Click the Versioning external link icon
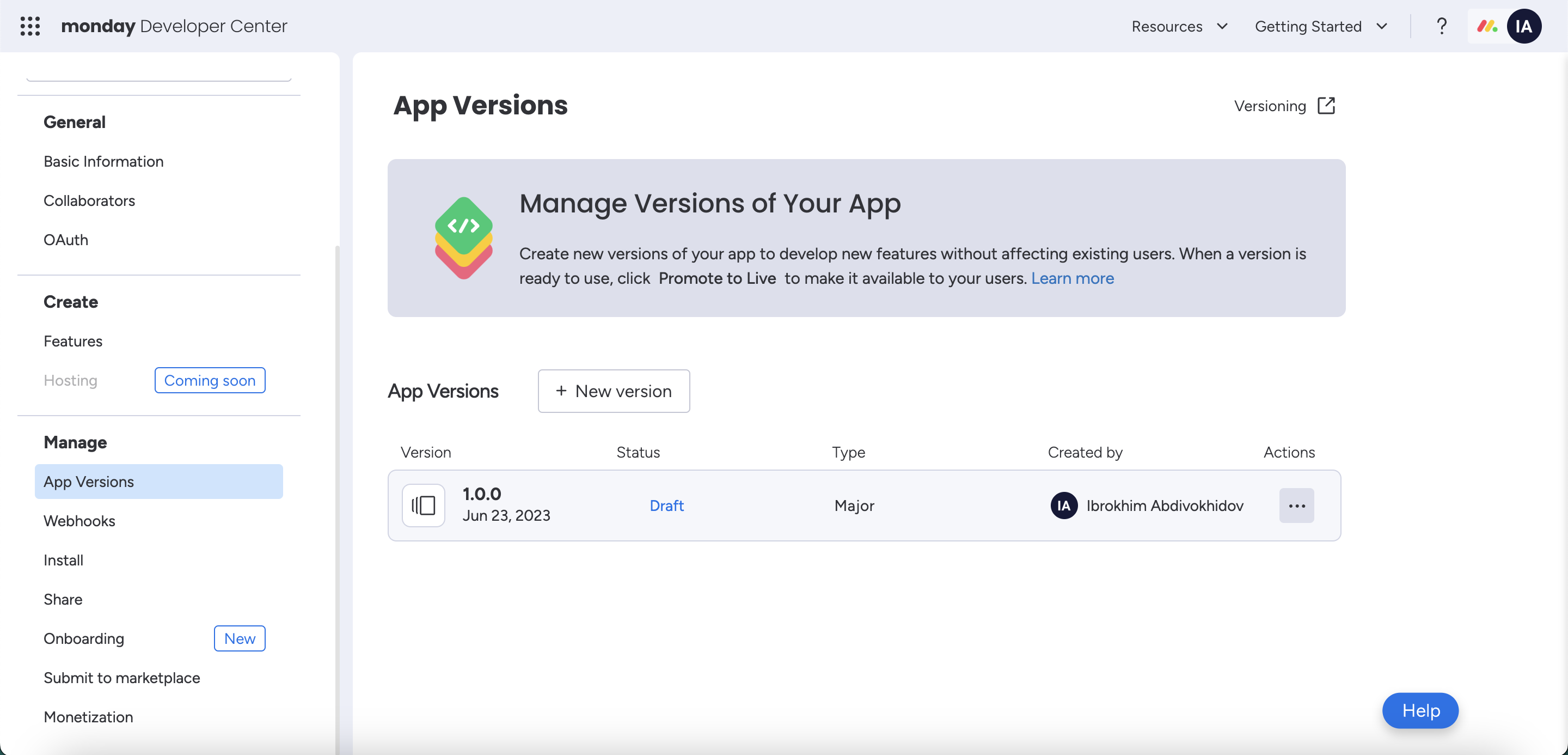 click(x=1326, y=106)
